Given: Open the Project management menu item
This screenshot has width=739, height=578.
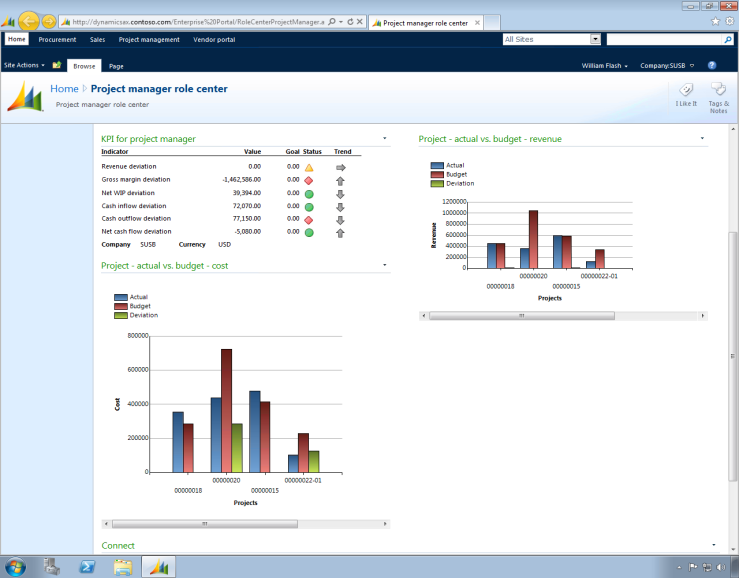Looking at the screenshot, I should [x=149, y=40].
